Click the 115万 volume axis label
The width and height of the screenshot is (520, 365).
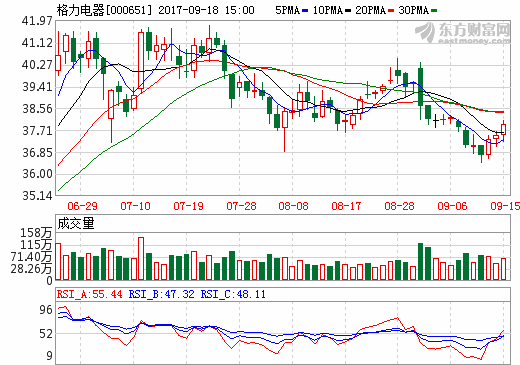coord(36,245)
